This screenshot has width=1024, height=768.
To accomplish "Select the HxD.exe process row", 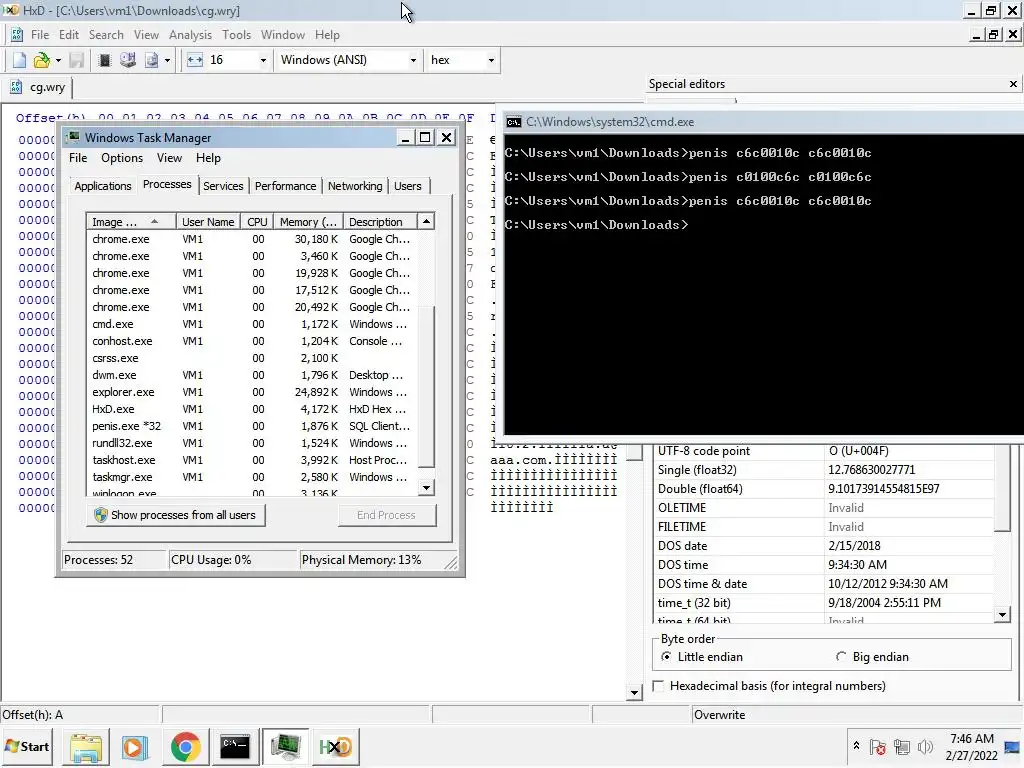I will [252, 409].
